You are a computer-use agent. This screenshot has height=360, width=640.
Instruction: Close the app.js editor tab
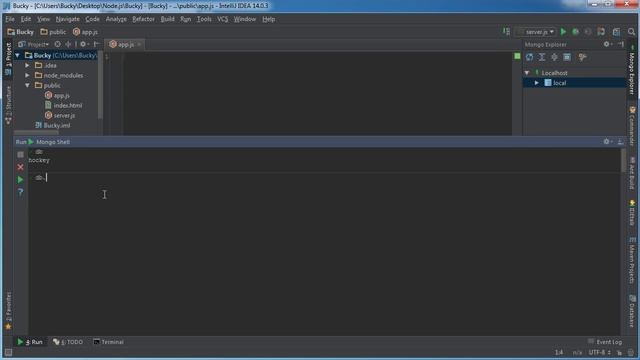[139, 44]
